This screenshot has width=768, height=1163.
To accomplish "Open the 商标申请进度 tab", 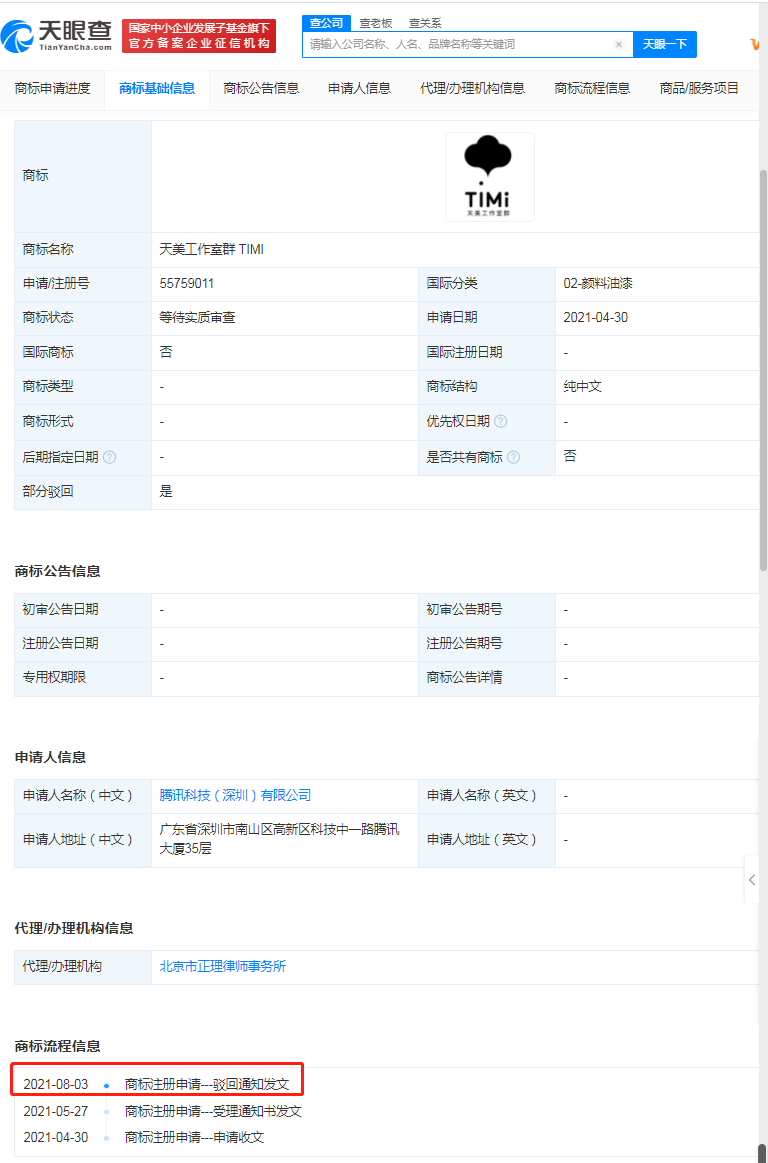I will point(53,89).
